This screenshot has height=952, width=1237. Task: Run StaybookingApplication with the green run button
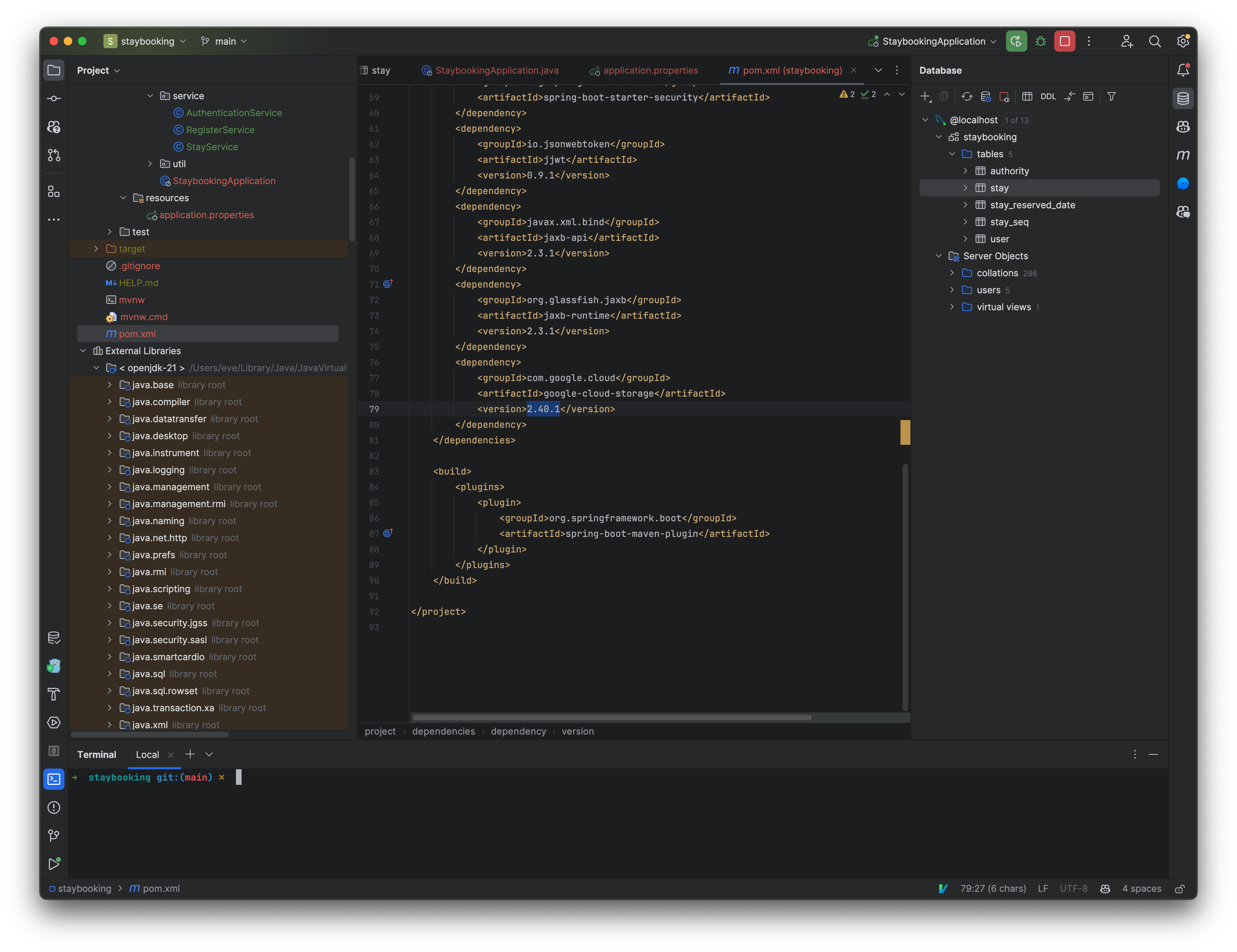pyautogui.click(x=1017, y=41)
